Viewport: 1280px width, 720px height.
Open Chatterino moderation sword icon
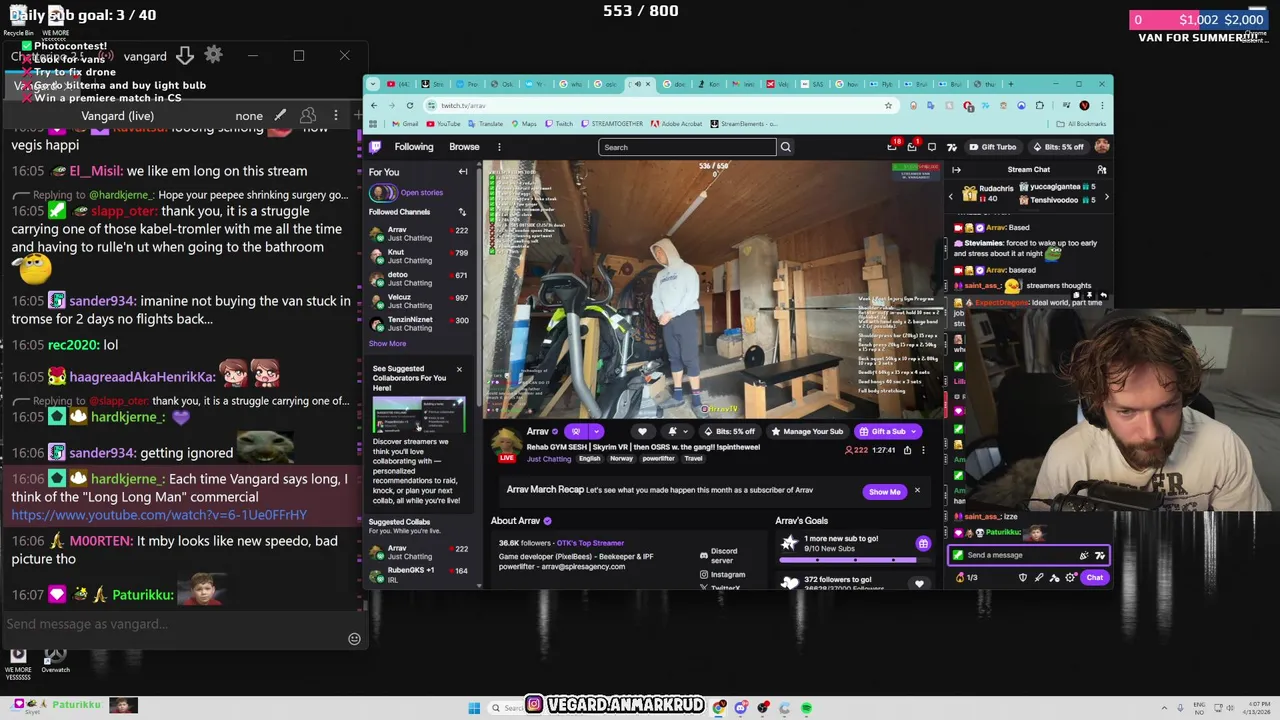[281, 116]
